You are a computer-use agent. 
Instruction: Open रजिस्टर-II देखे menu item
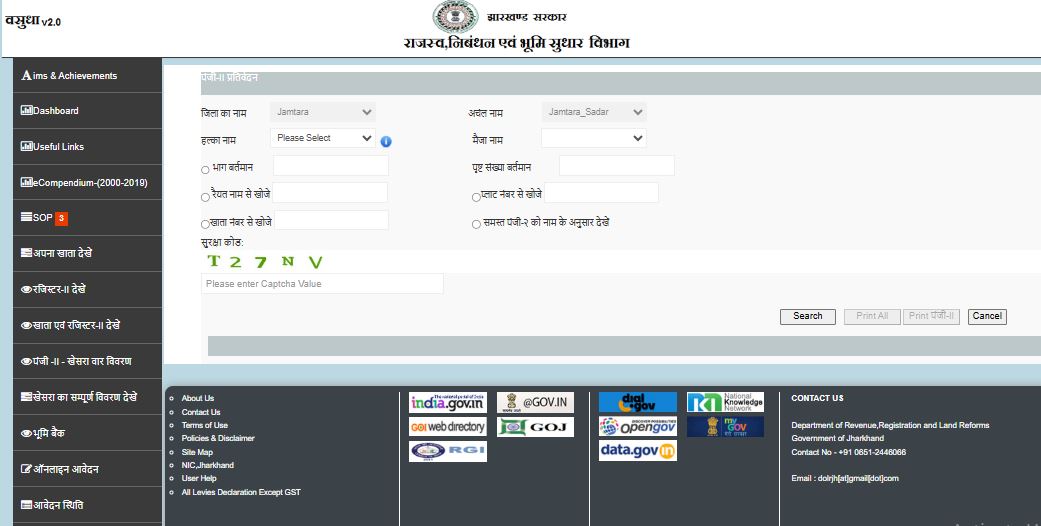87,290
